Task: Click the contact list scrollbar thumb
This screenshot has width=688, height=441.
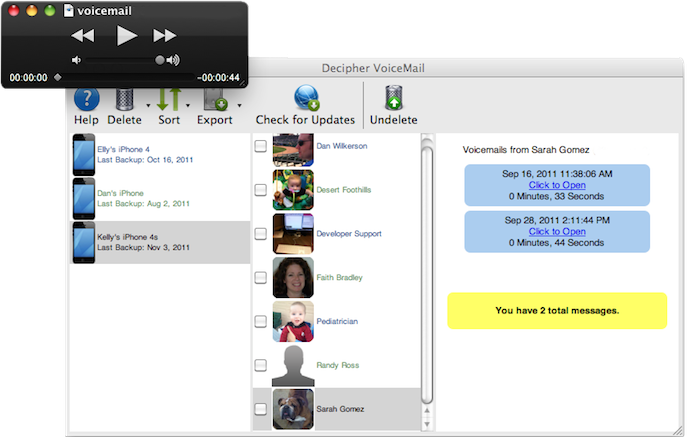Action: (x=427, y=276)
